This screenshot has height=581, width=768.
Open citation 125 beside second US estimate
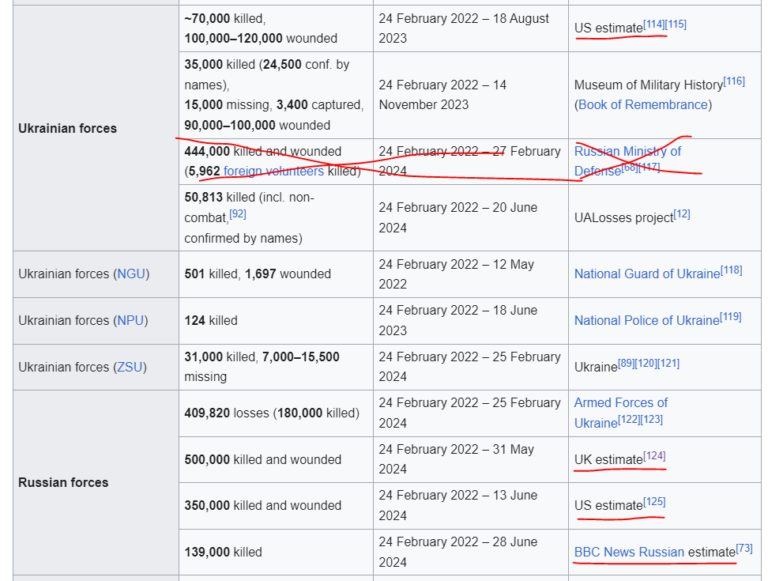click(x=654, y=502)
